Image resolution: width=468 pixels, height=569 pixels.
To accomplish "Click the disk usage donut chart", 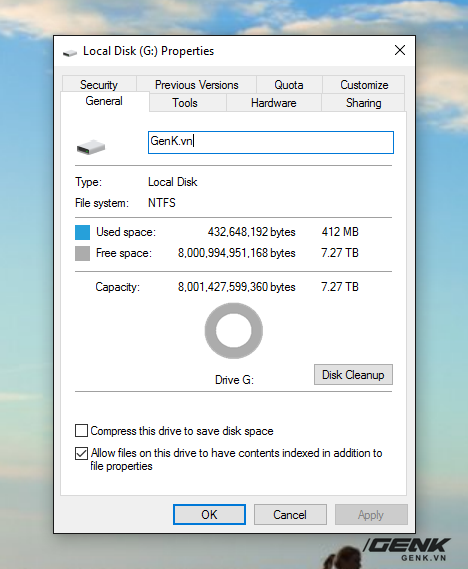I will coord(234,331).
